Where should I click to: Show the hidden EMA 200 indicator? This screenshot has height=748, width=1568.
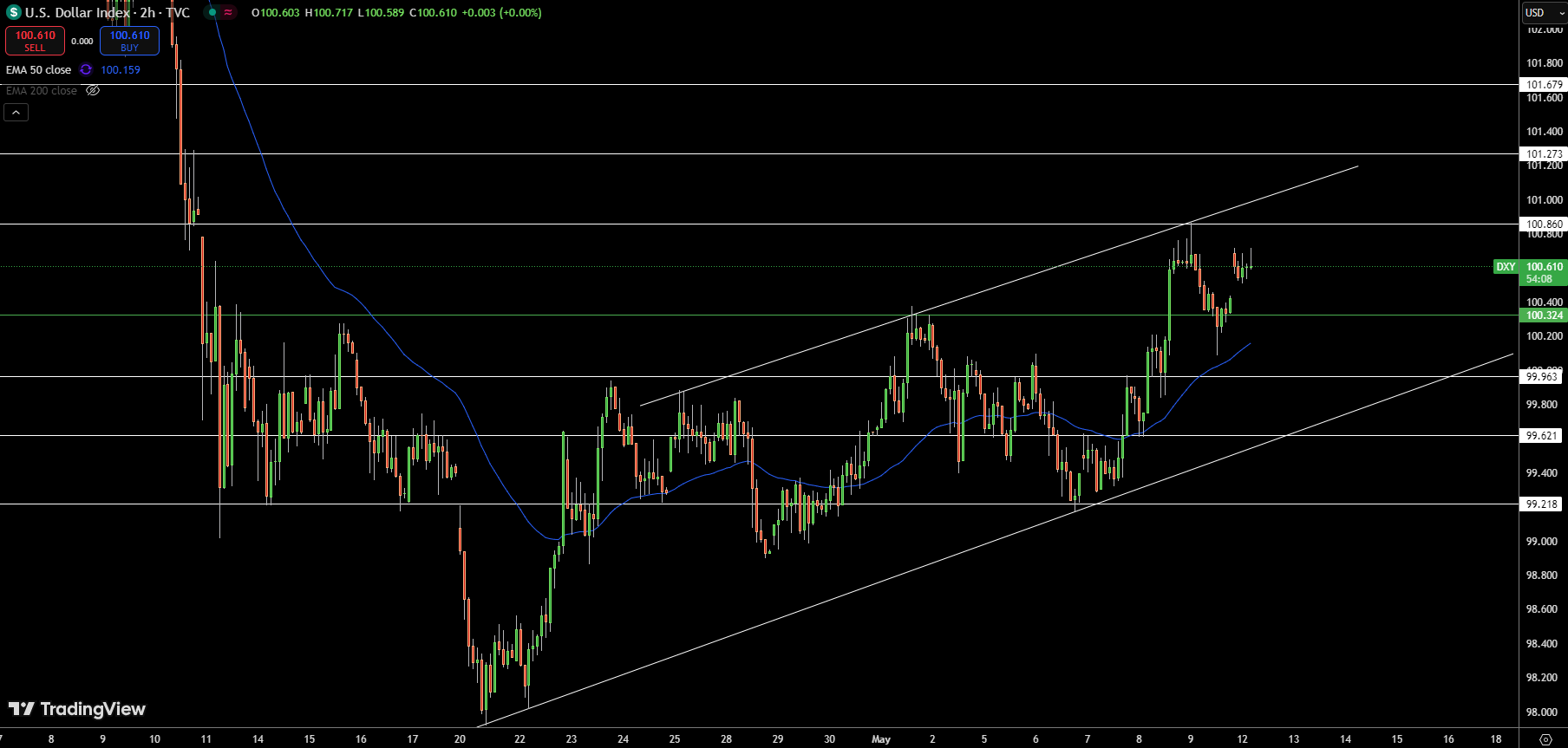93,90
